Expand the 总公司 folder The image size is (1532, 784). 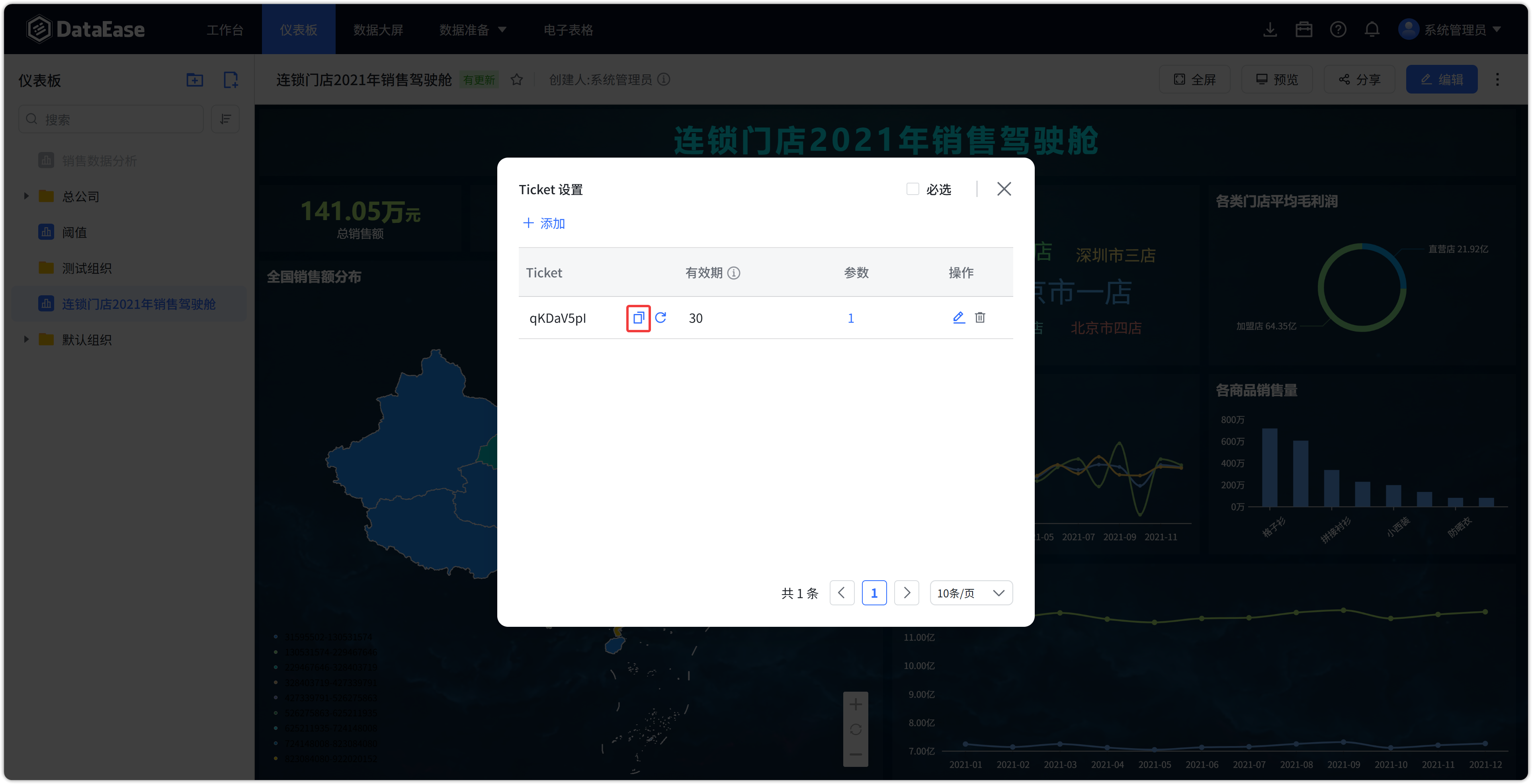[x=26, y=196]
